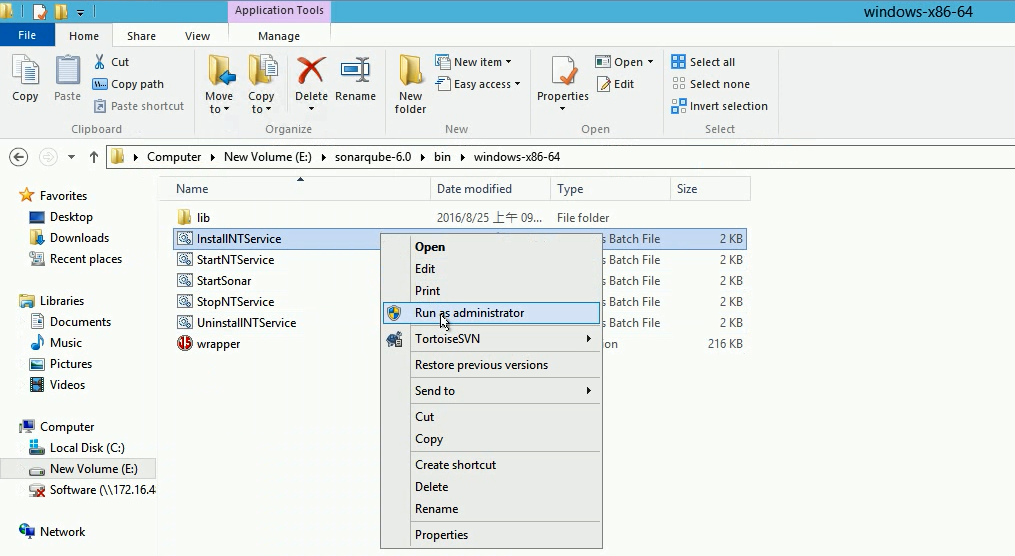This screenshot has width=1015, height=556.
Task: Select the wrapper application file
Action: tap(218, 344)
